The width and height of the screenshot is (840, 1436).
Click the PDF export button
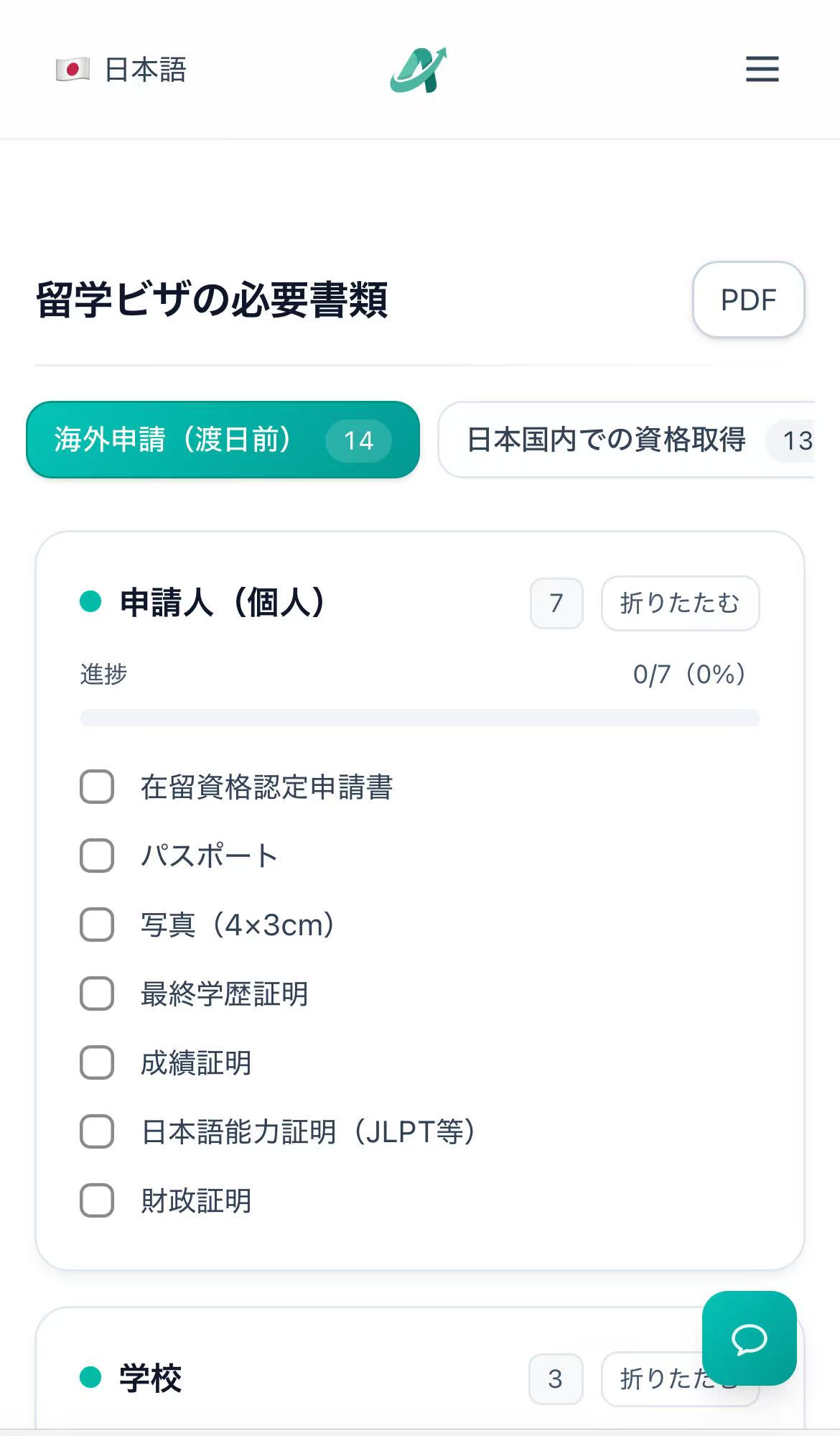point(748,300)
